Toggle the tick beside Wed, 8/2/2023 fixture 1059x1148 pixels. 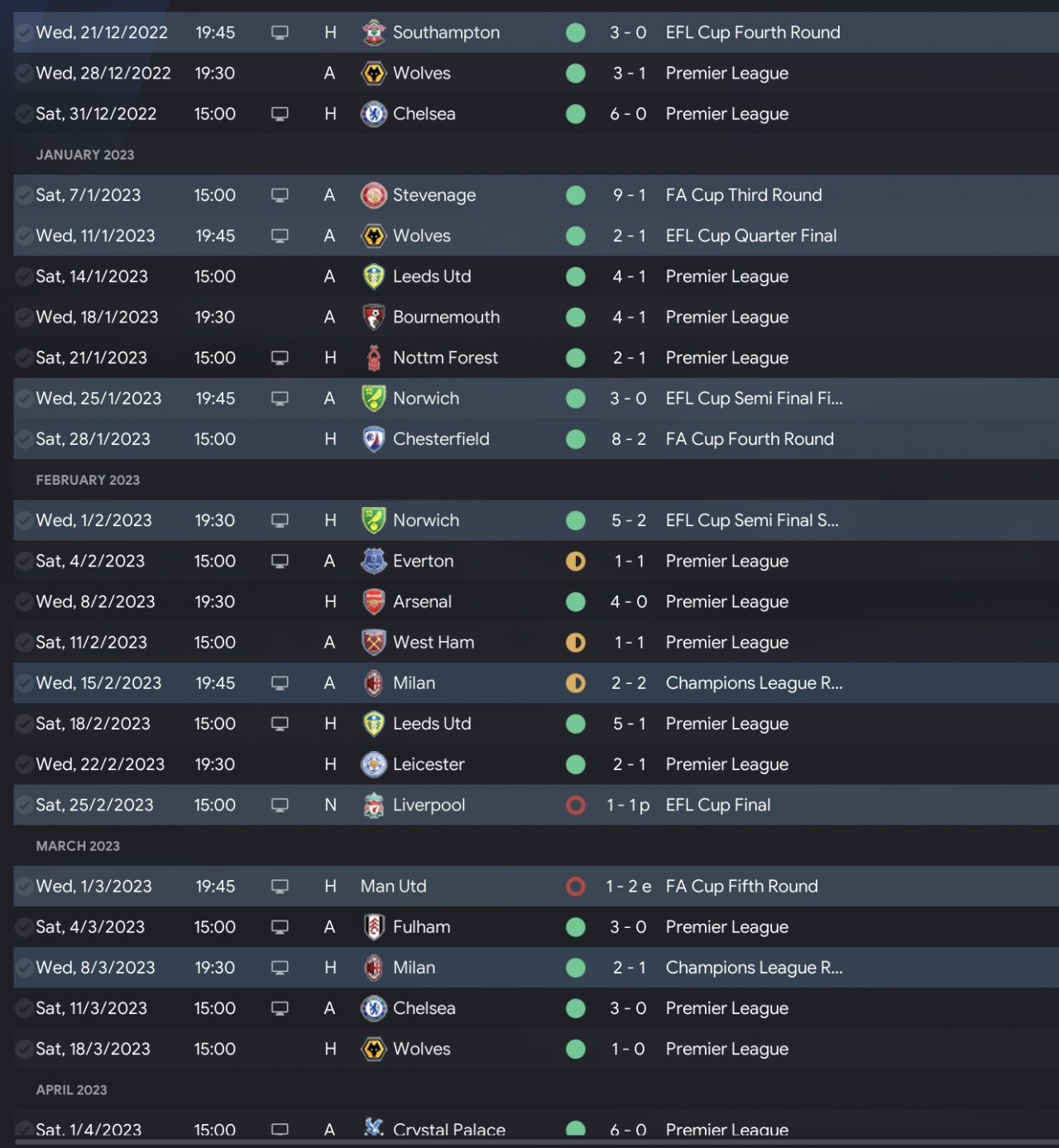[x=24, y=602]
